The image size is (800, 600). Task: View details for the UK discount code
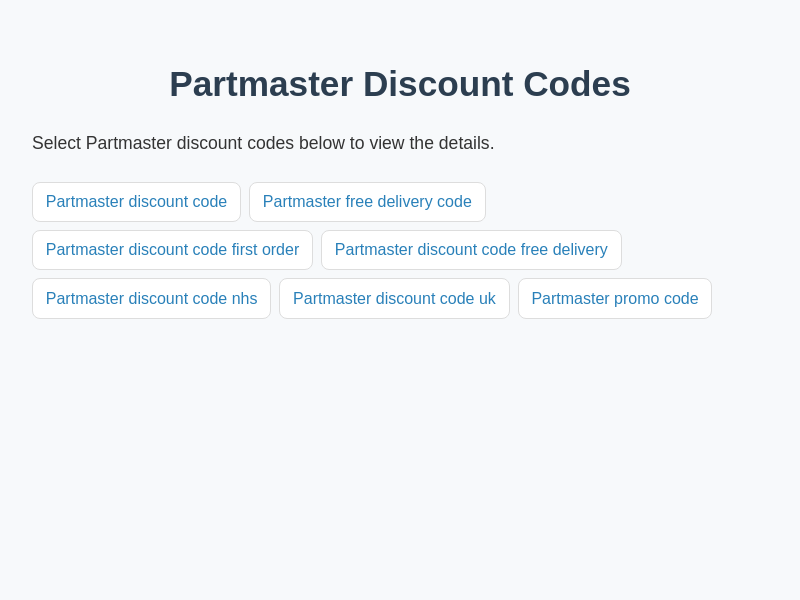[394, 299]
